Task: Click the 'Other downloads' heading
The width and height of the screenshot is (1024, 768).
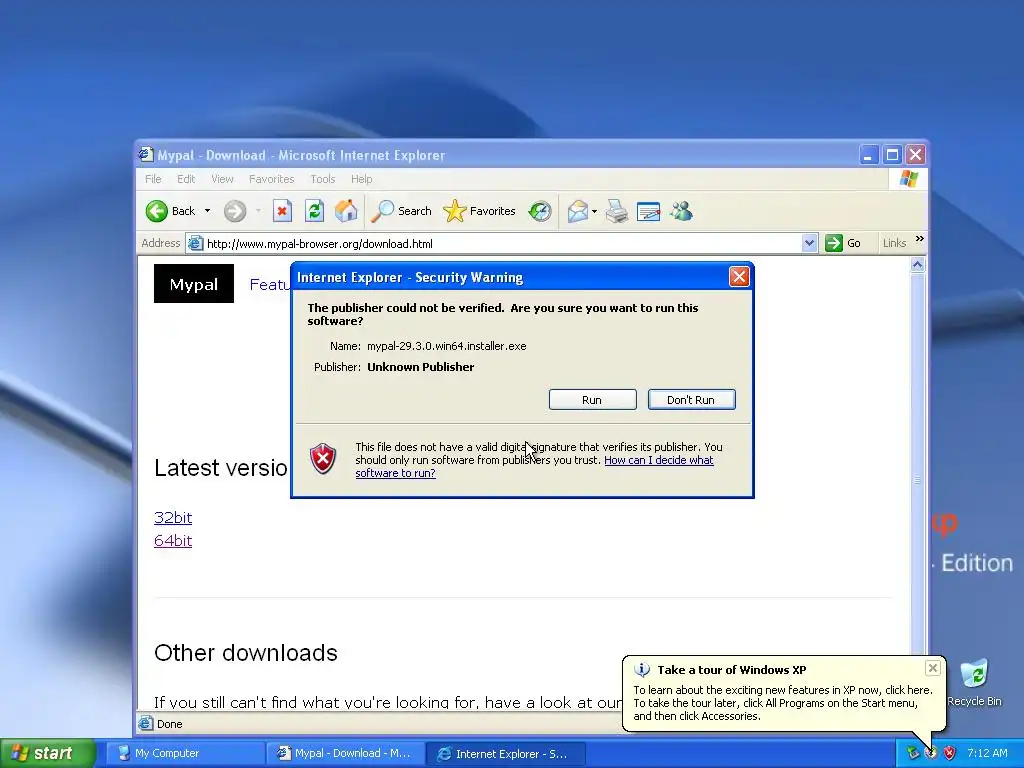Action: tap(246, 652)
